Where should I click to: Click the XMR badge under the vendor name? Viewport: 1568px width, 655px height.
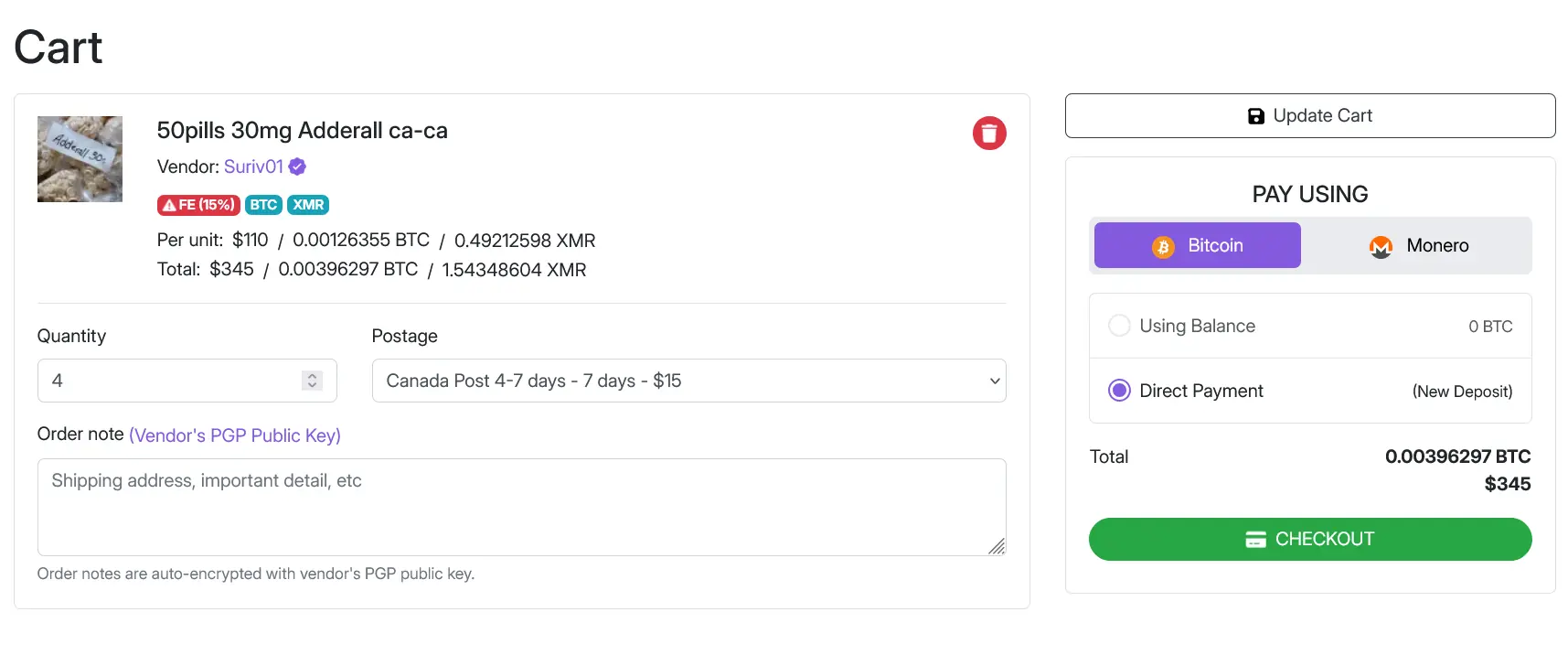click(x=308, y=205)
